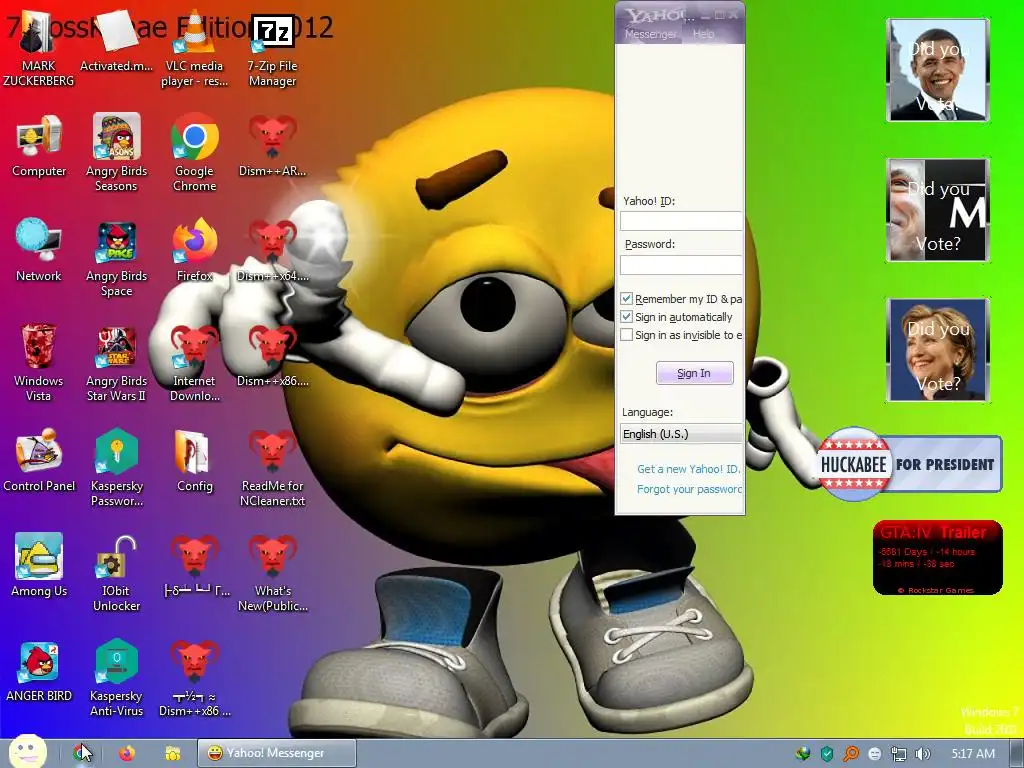The width and height of the screenshot is (1024, 768).
Task: Click the McCain Did you Vote gadget
Action: 938,210
